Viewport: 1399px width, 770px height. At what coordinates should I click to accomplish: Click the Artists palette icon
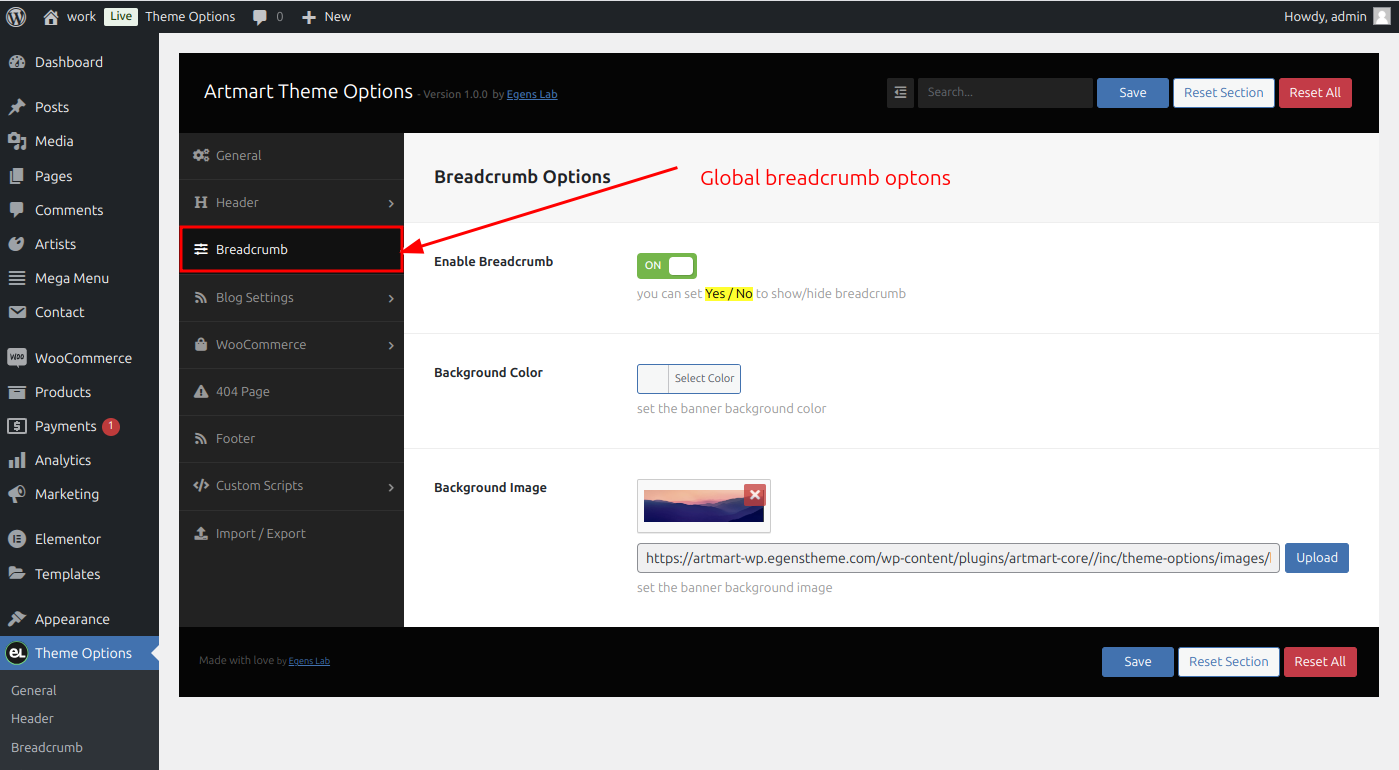[17, 244]
